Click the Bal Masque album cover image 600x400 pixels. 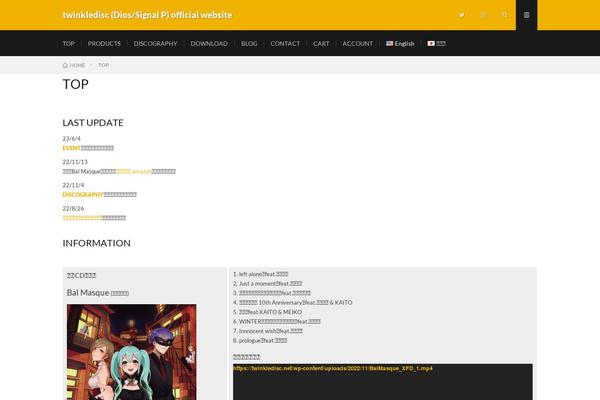coord(132,352)
